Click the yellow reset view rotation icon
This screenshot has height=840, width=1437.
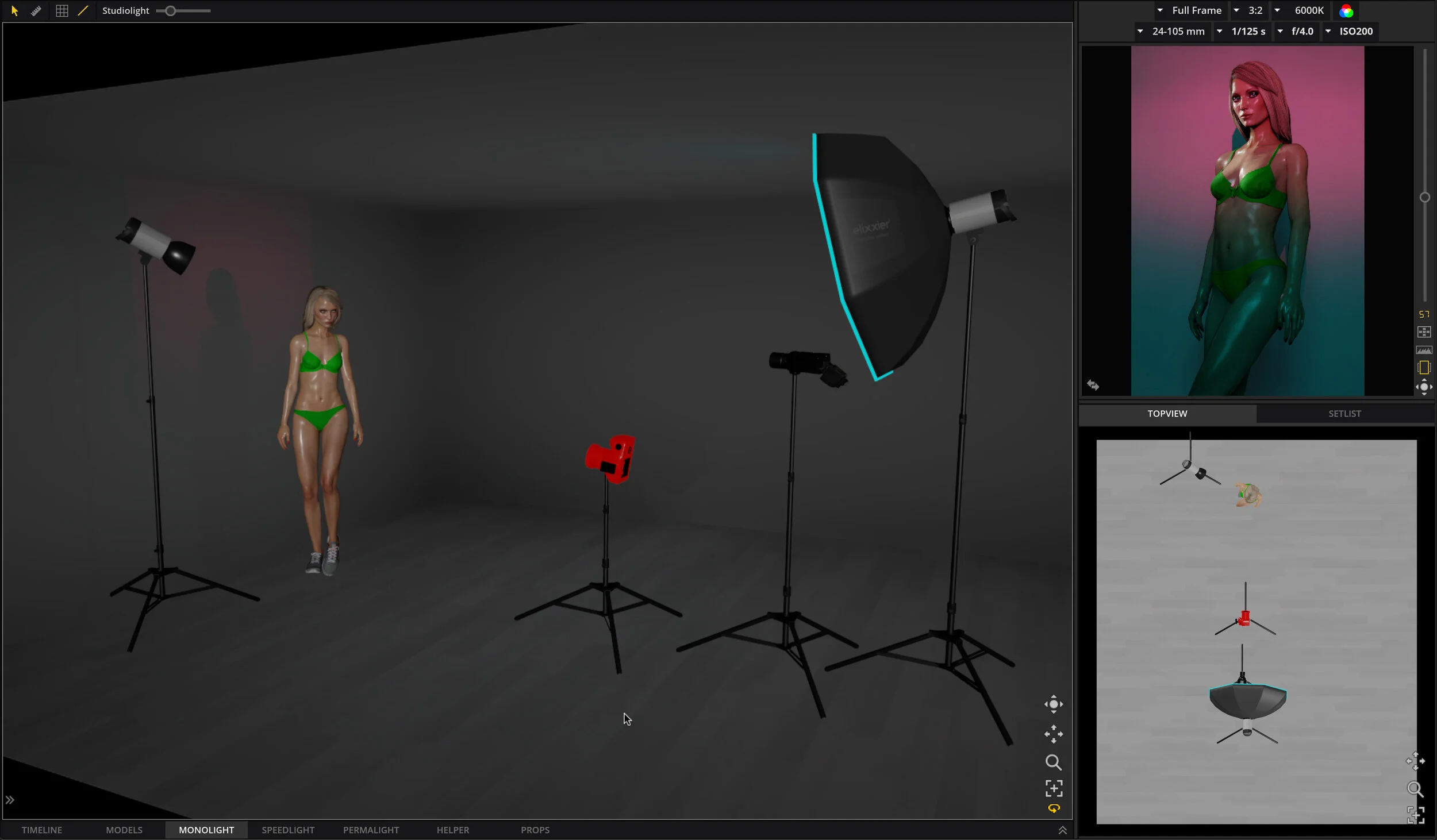tap(1054, 808)
